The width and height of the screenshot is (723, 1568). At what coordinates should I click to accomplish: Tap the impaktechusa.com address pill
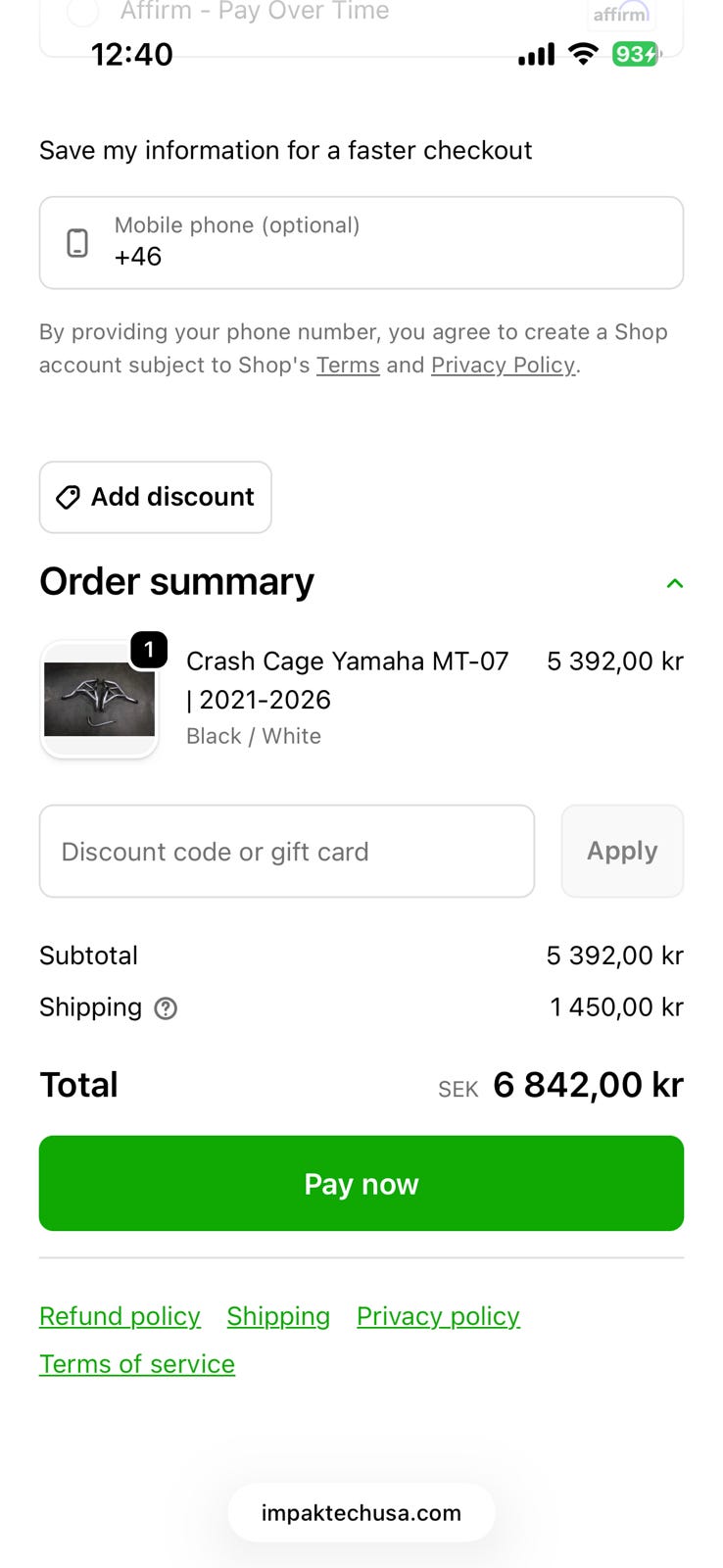[x=361, y=1512]
